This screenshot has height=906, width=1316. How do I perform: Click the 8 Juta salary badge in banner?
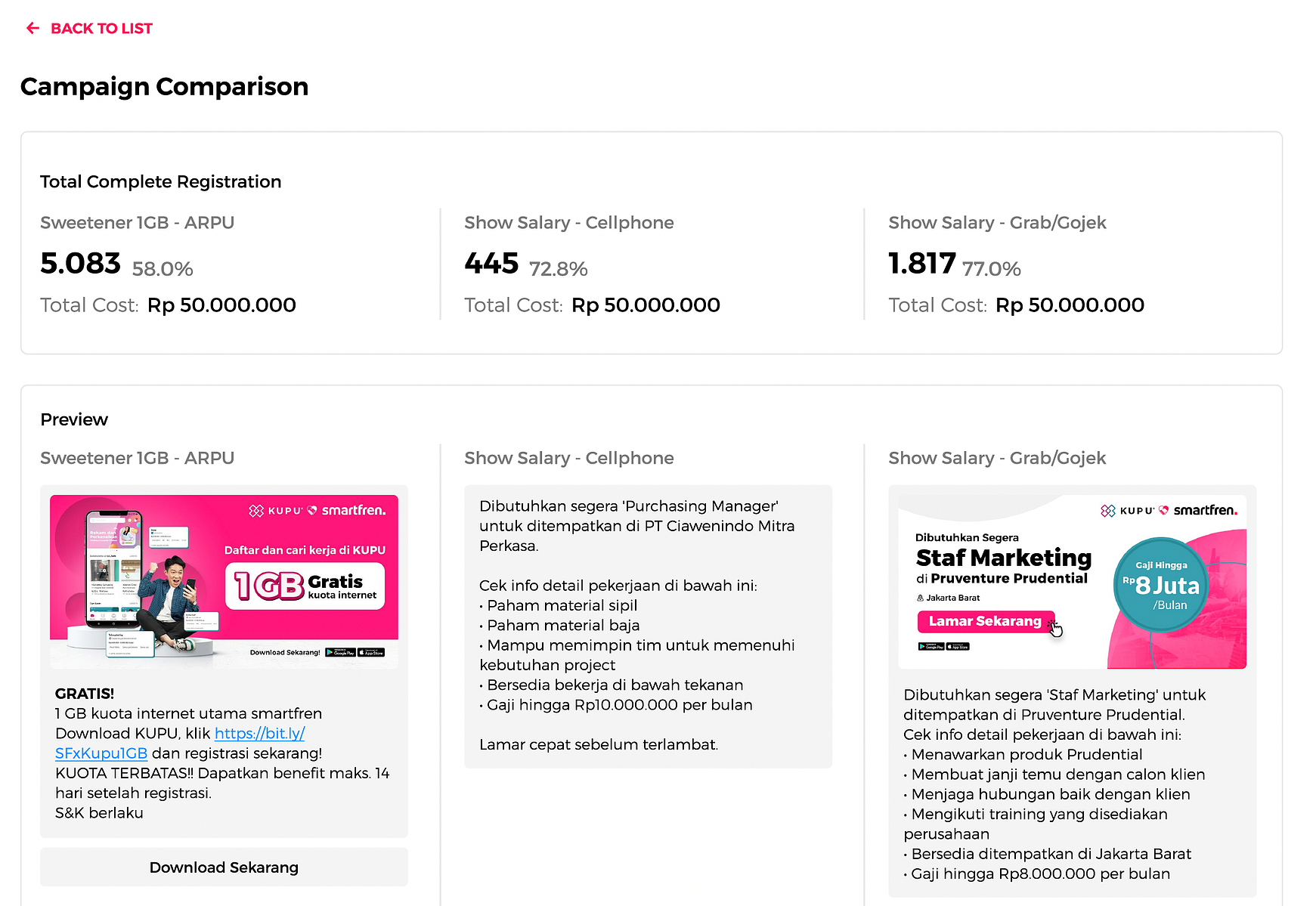[1161, 584]
